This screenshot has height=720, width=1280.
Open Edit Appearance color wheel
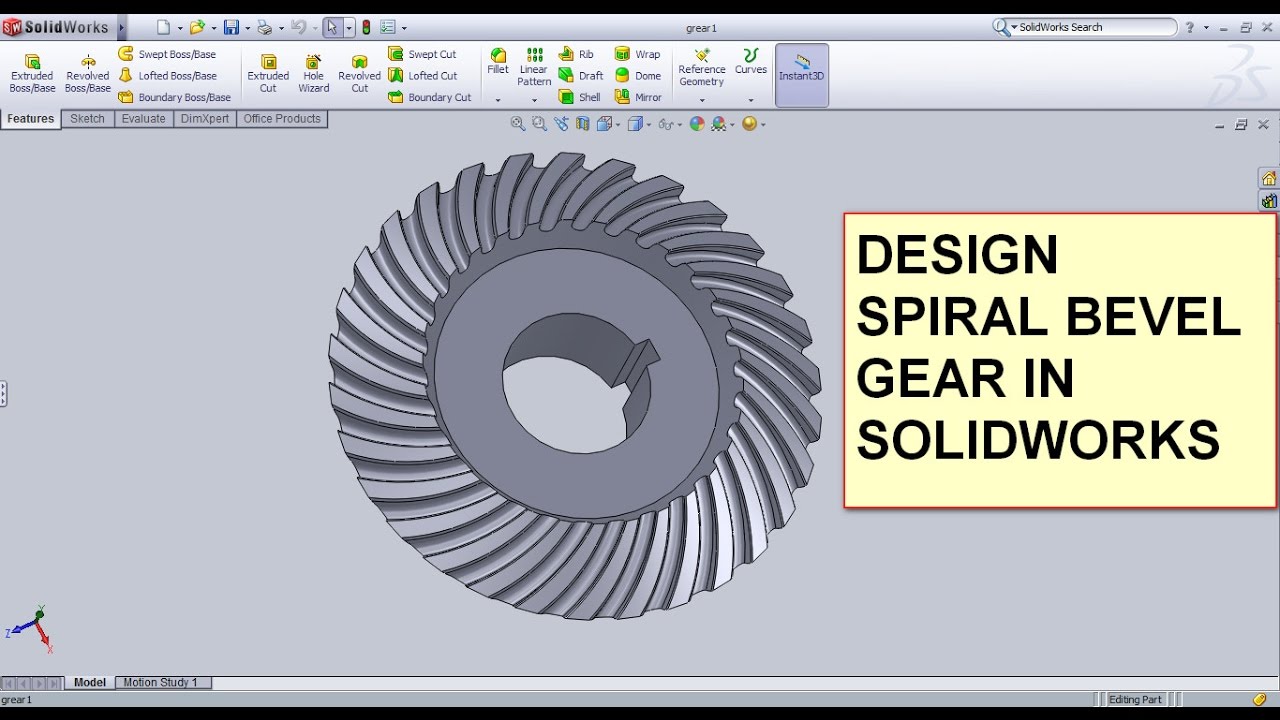[x=697, y=124]
